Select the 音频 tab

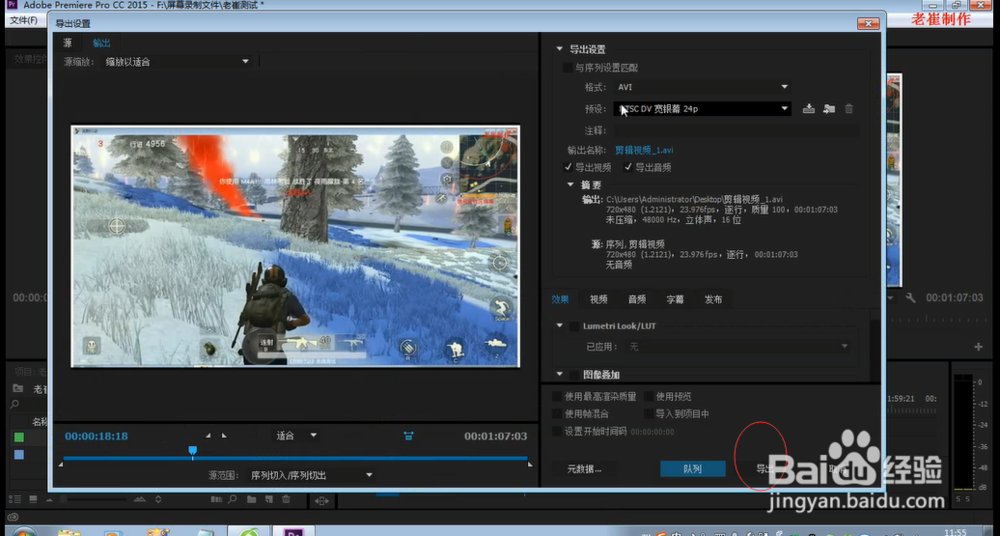tap(636, 299)
